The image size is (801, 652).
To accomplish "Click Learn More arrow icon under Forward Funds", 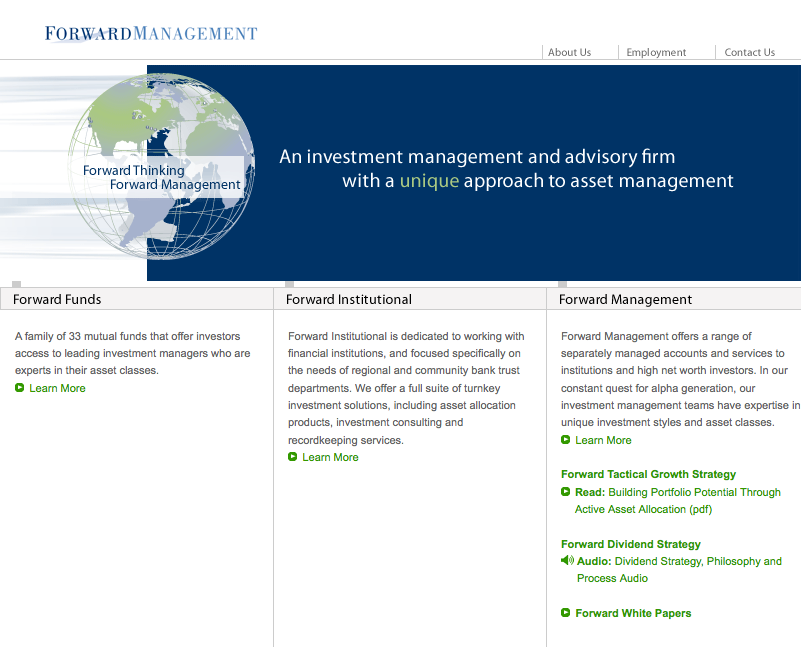I will click(19, 388).
